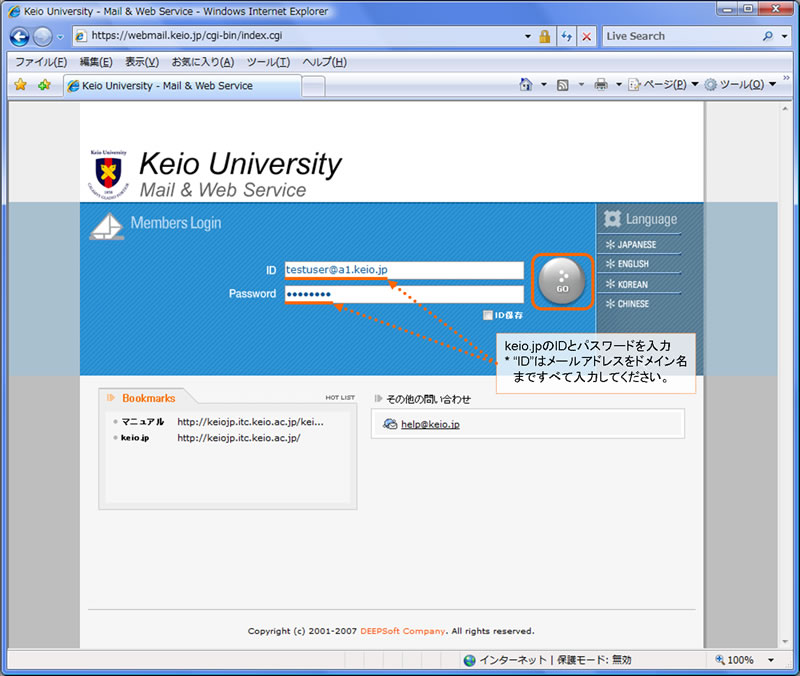The width and height of the screenshot is (800, 676).
Task: Switch language to JAPANESE
Action: [x=636, y=244]
